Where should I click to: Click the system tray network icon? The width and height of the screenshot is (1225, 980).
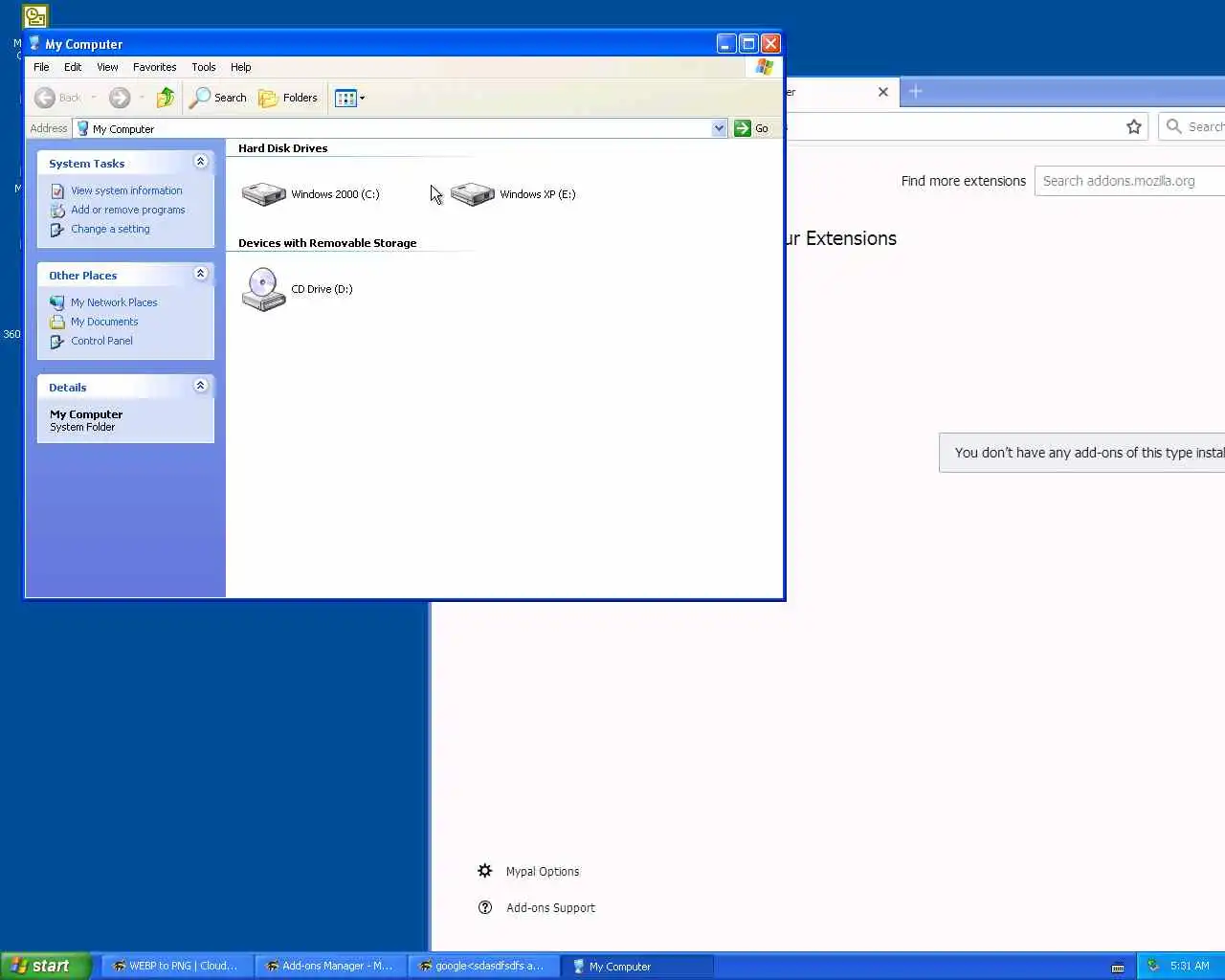click(x=1153, y=966)
